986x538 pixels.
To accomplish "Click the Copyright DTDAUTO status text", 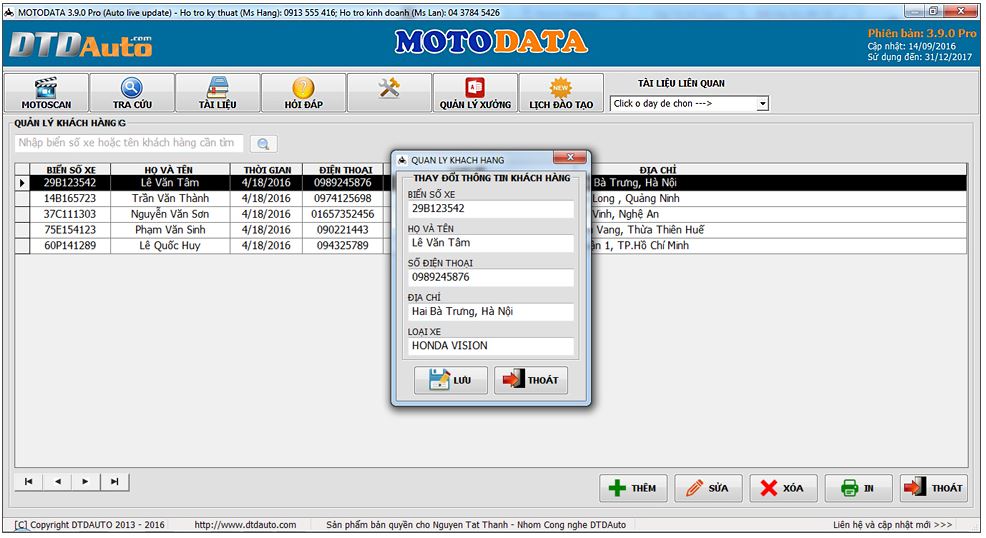I will [89, 525].
